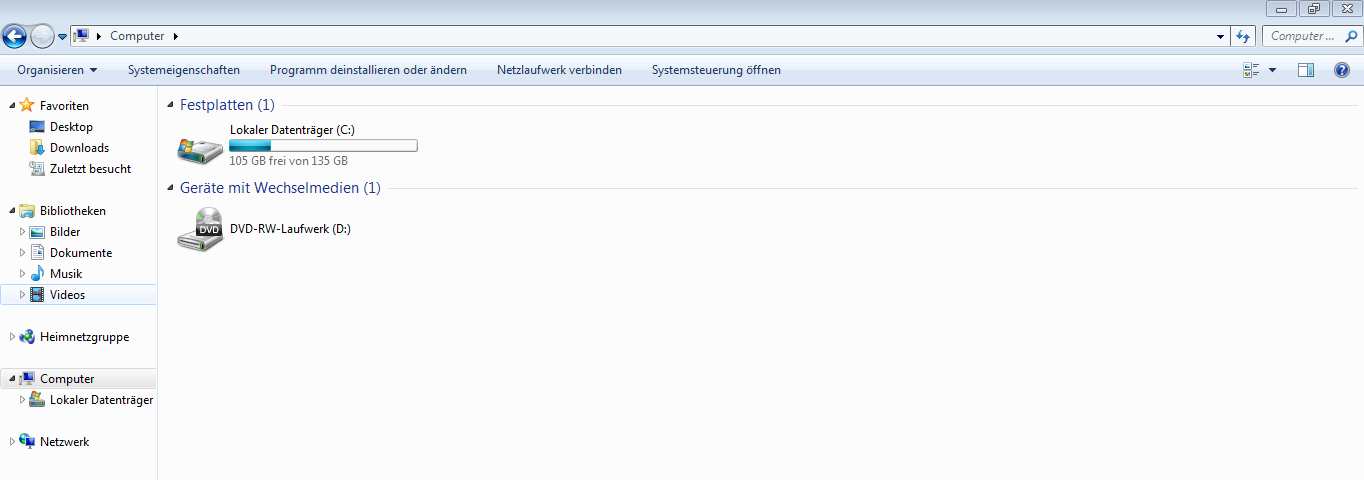The width and height of the screenshot is (1364, 480).
Task: Click the Favoriten star icon
Action: [x=27, y=105]
